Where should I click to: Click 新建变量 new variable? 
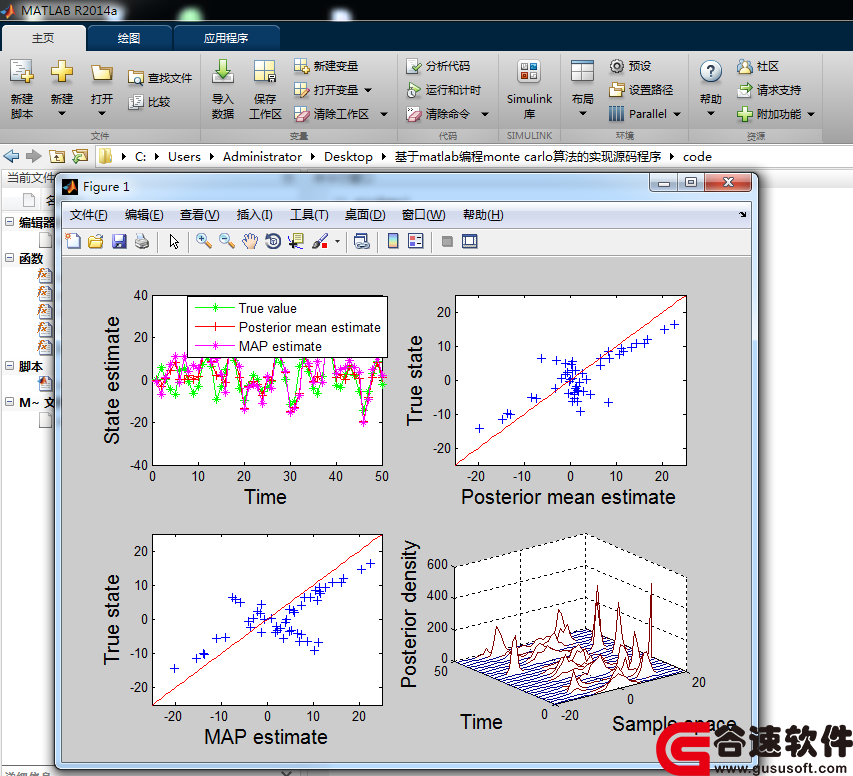(326, 66)
